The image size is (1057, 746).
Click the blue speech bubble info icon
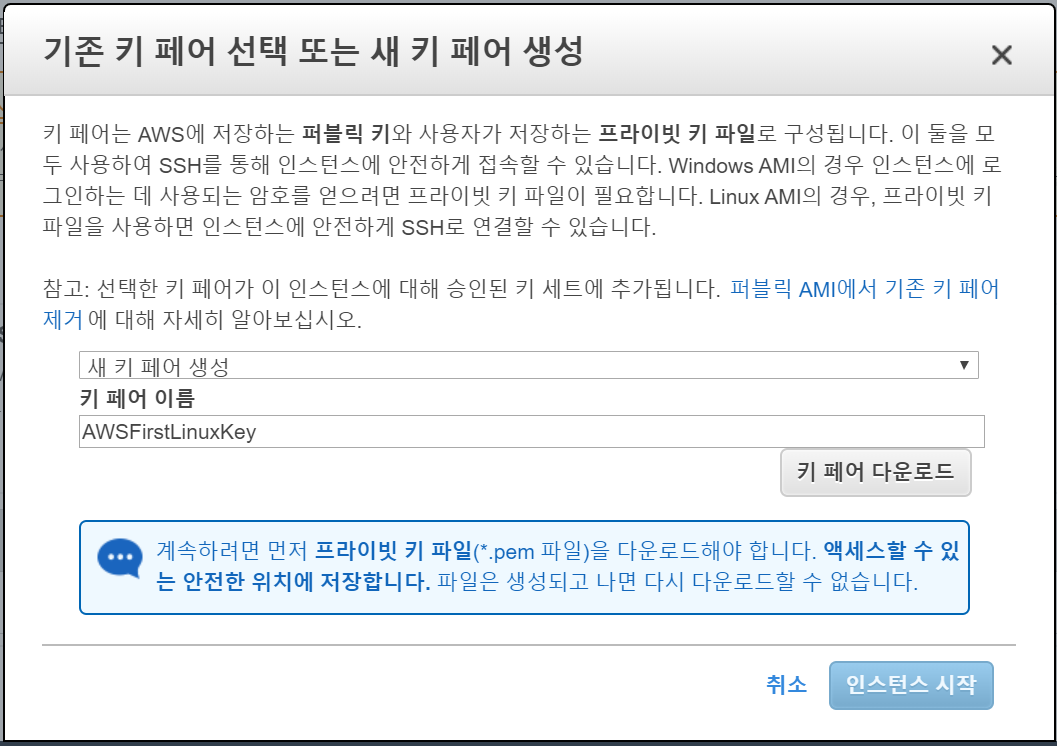click(120, 559)
